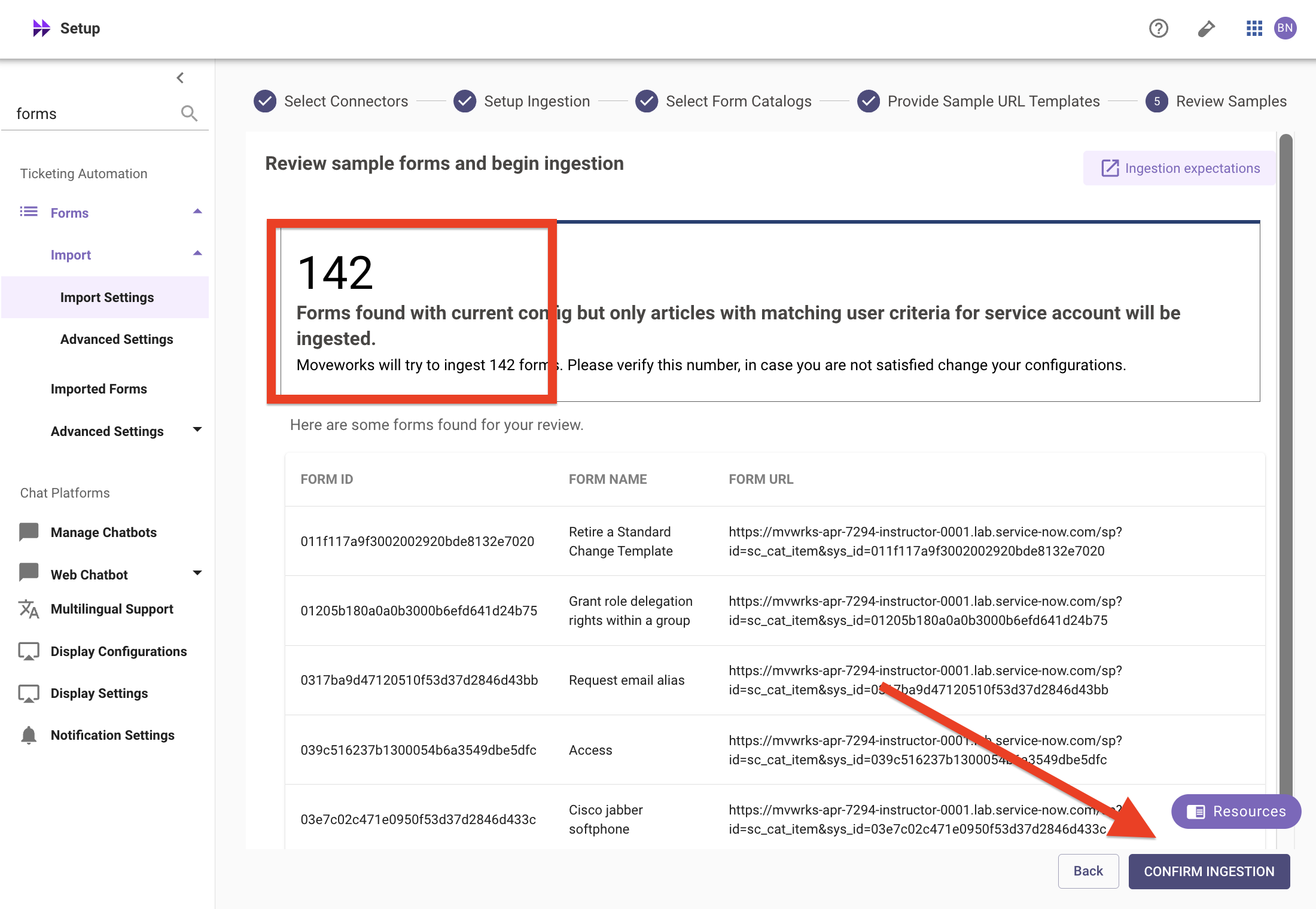The width and height of the screenshot is (1316, 909).
Task: Click the pen edit icon in header
Action: point(1207,28)
